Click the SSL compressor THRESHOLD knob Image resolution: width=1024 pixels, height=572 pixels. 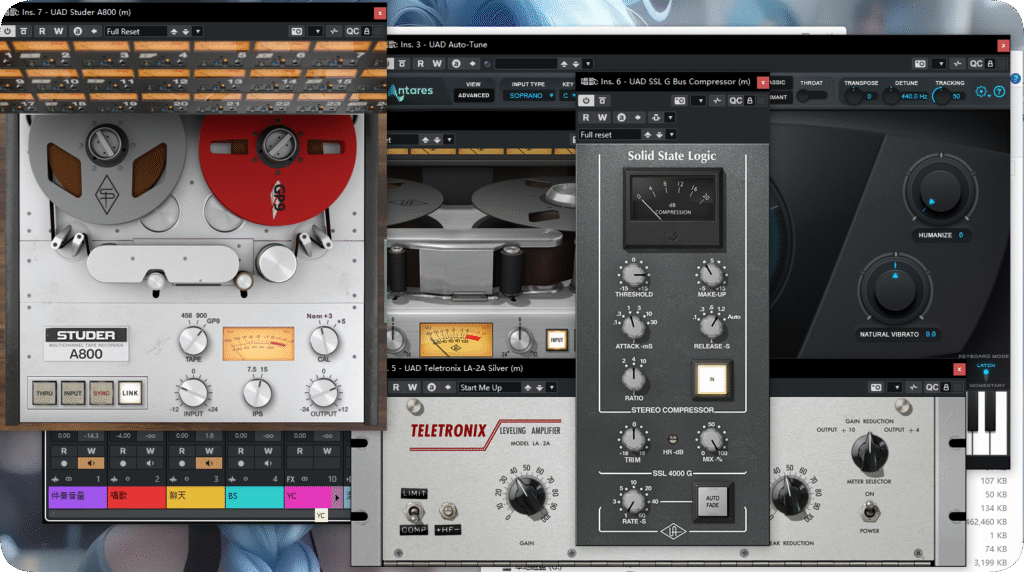(x=633, y=274)
